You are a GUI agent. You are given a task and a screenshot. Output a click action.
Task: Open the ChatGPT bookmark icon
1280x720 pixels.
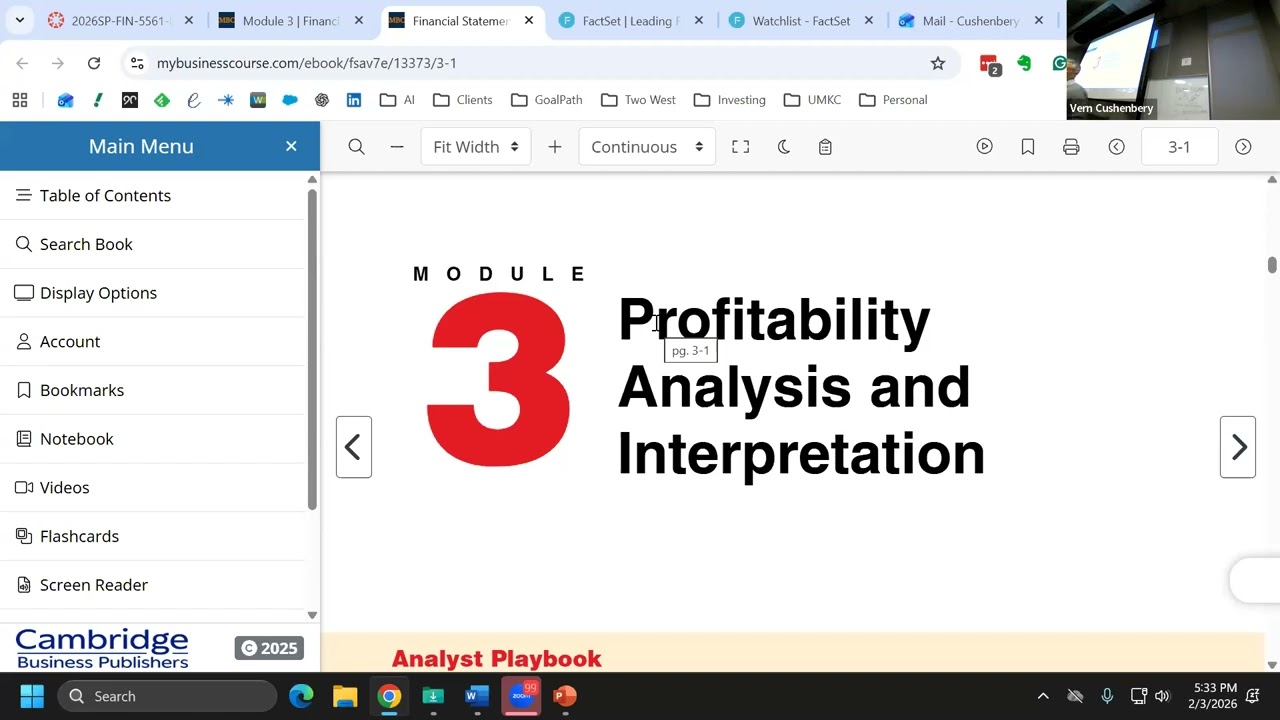(322, 100)
